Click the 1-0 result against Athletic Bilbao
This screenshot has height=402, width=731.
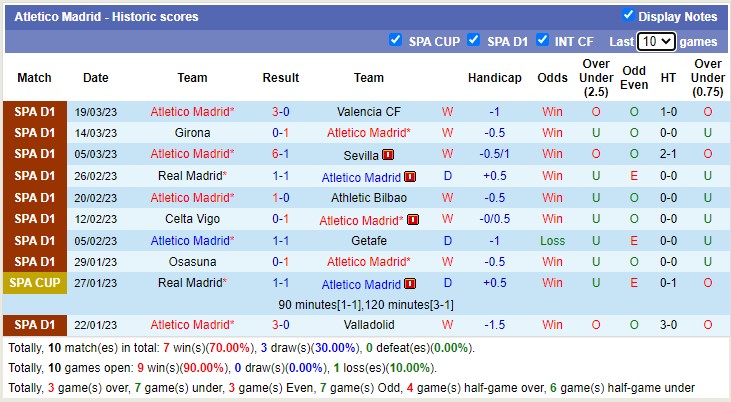click(281, 198)
